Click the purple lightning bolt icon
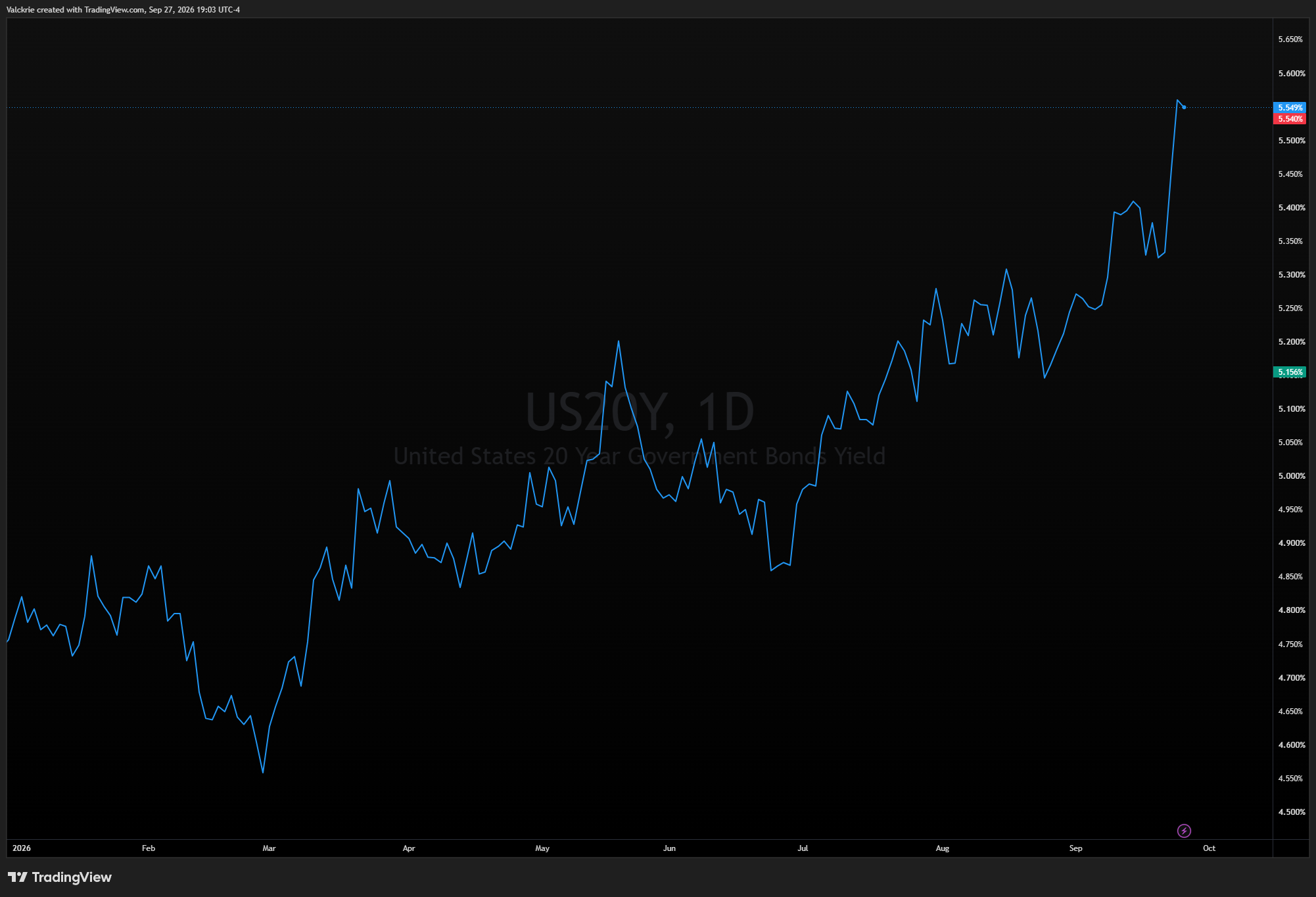Screen dimensions: 1316x897 1184,831
